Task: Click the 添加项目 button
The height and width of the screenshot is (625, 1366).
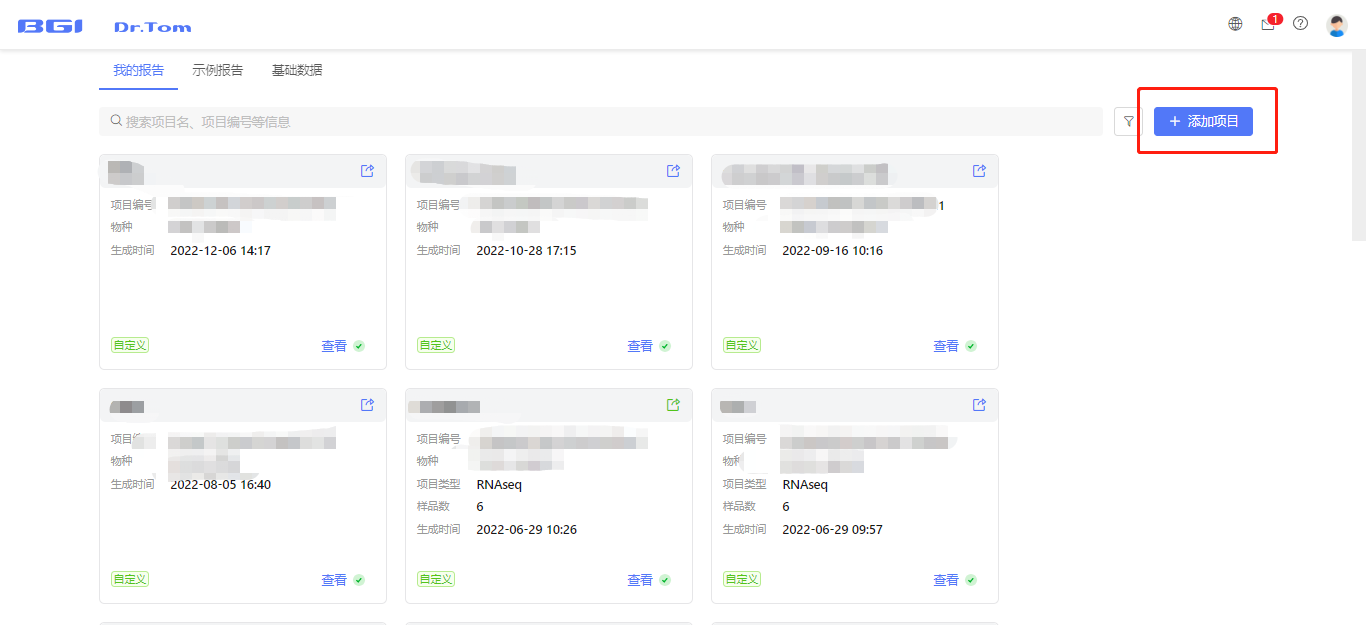Action: click(x=1203, y=121)
